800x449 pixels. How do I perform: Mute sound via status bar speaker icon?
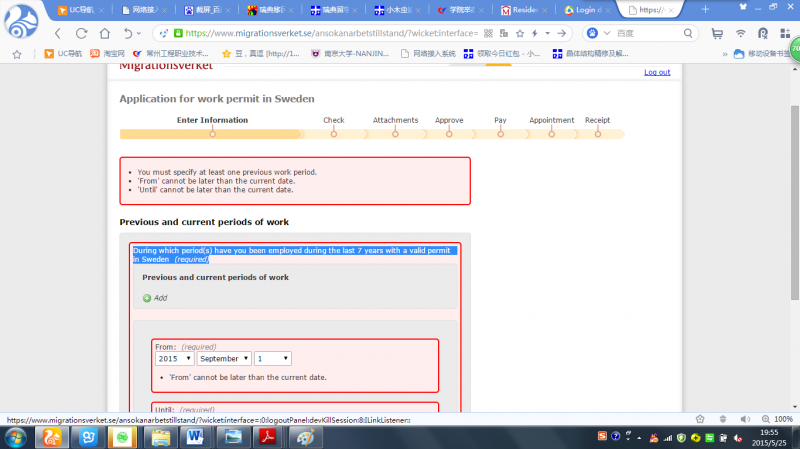pos(745,419)
